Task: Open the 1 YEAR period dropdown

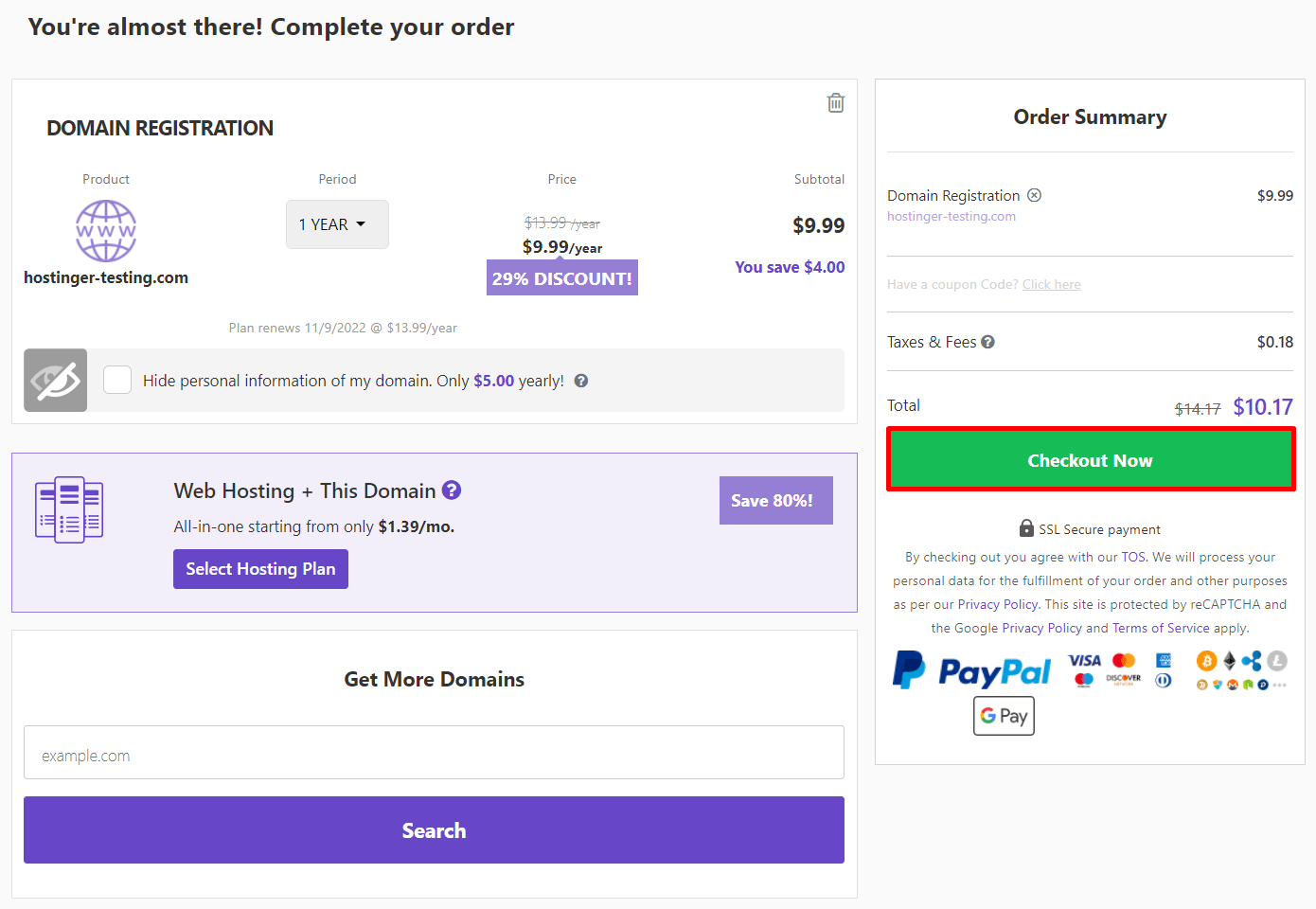Action: coord(337,224)
